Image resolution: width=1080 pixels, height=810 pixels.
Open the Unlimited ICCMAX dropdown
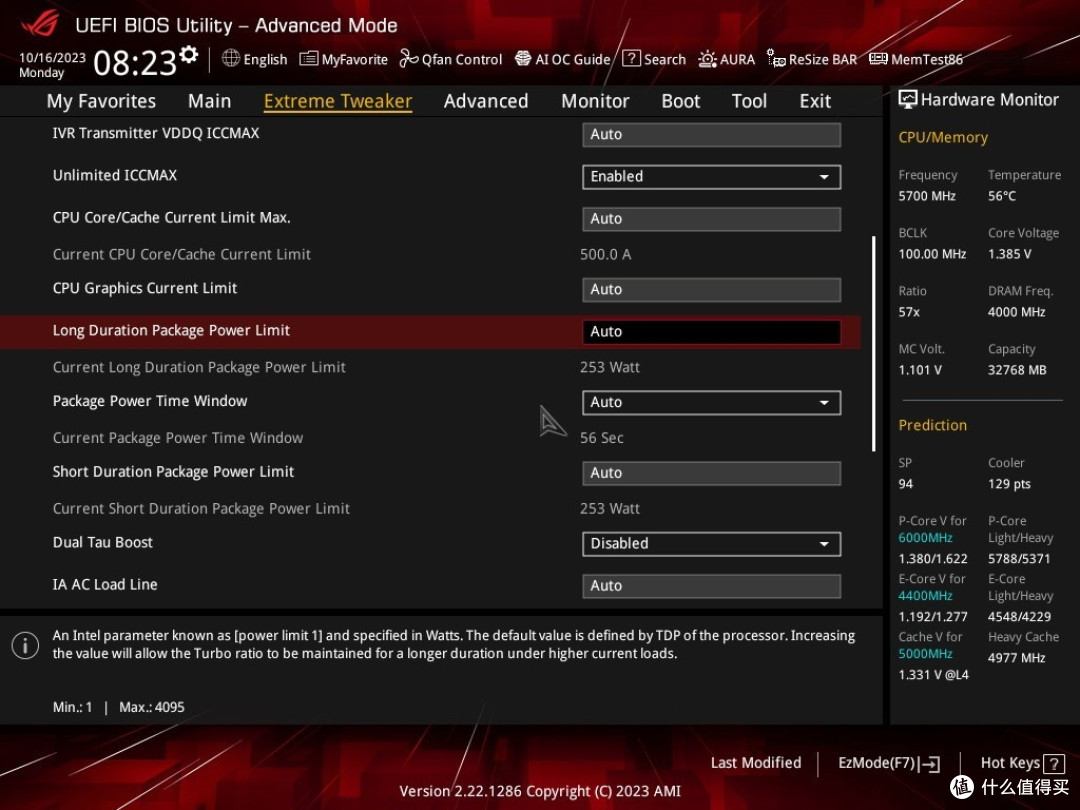tap(712, 177)
